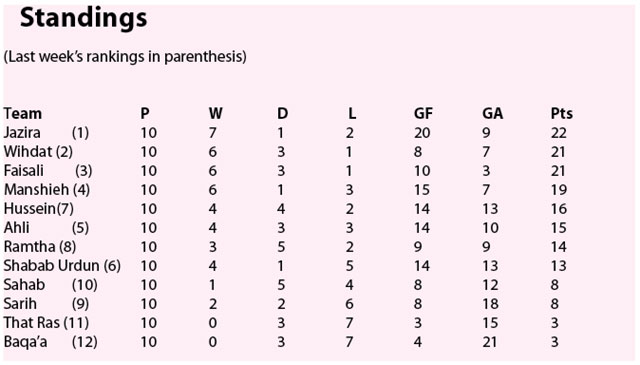Click the Shabab Urdun team name
This screenshot has height=365, width=640.
51,266
